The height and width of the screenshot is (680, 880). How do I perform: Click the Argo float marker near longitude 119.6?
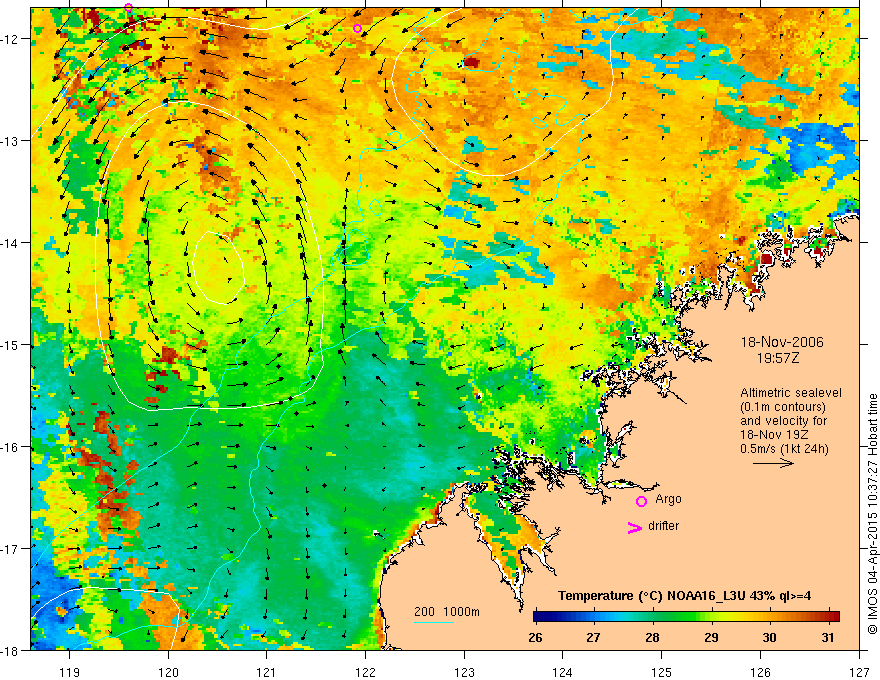click(x=129, y=8)
